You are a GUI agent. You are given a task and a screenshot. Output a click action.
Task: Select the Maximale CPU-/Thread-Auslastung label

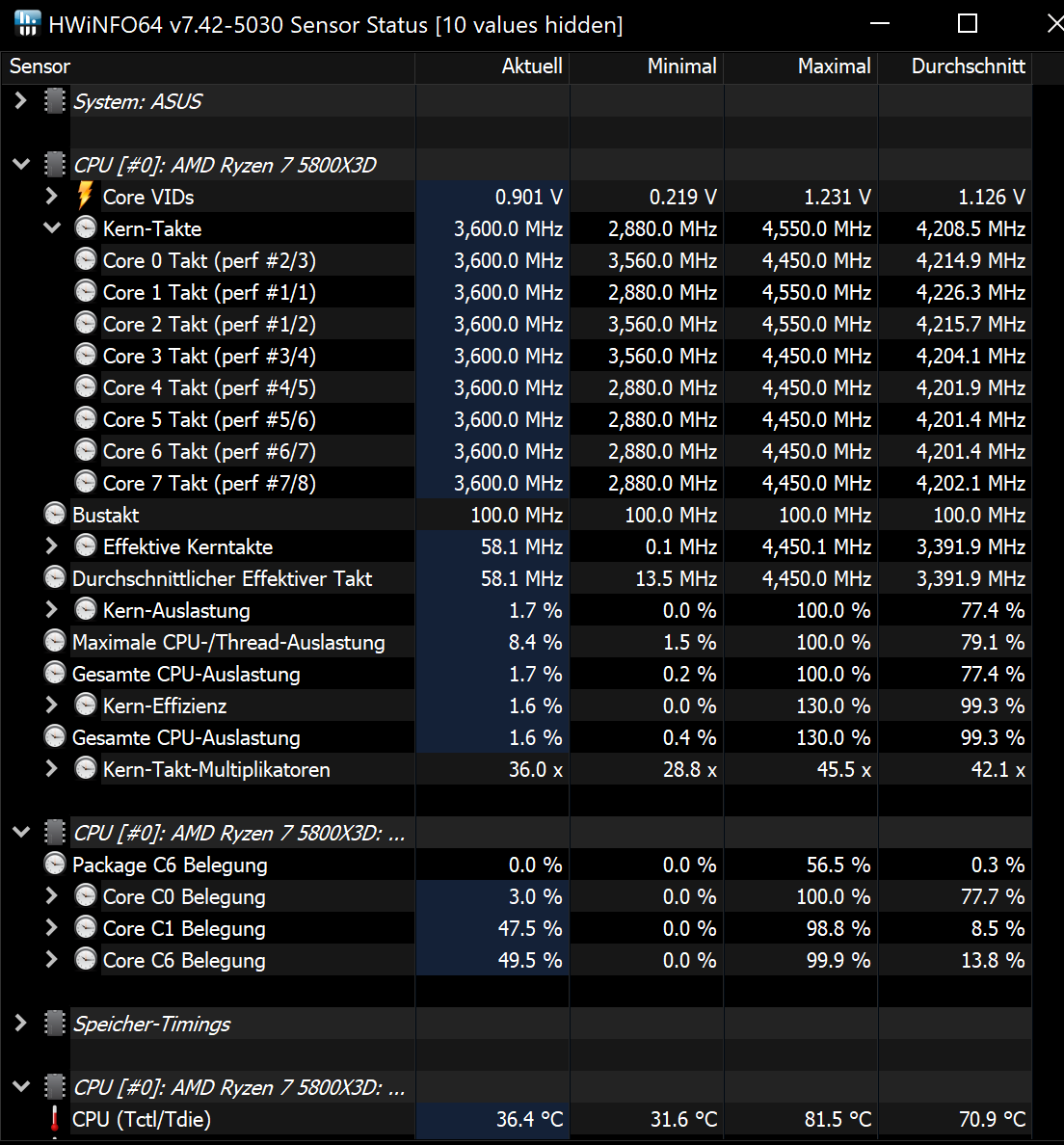coord(228,642)
